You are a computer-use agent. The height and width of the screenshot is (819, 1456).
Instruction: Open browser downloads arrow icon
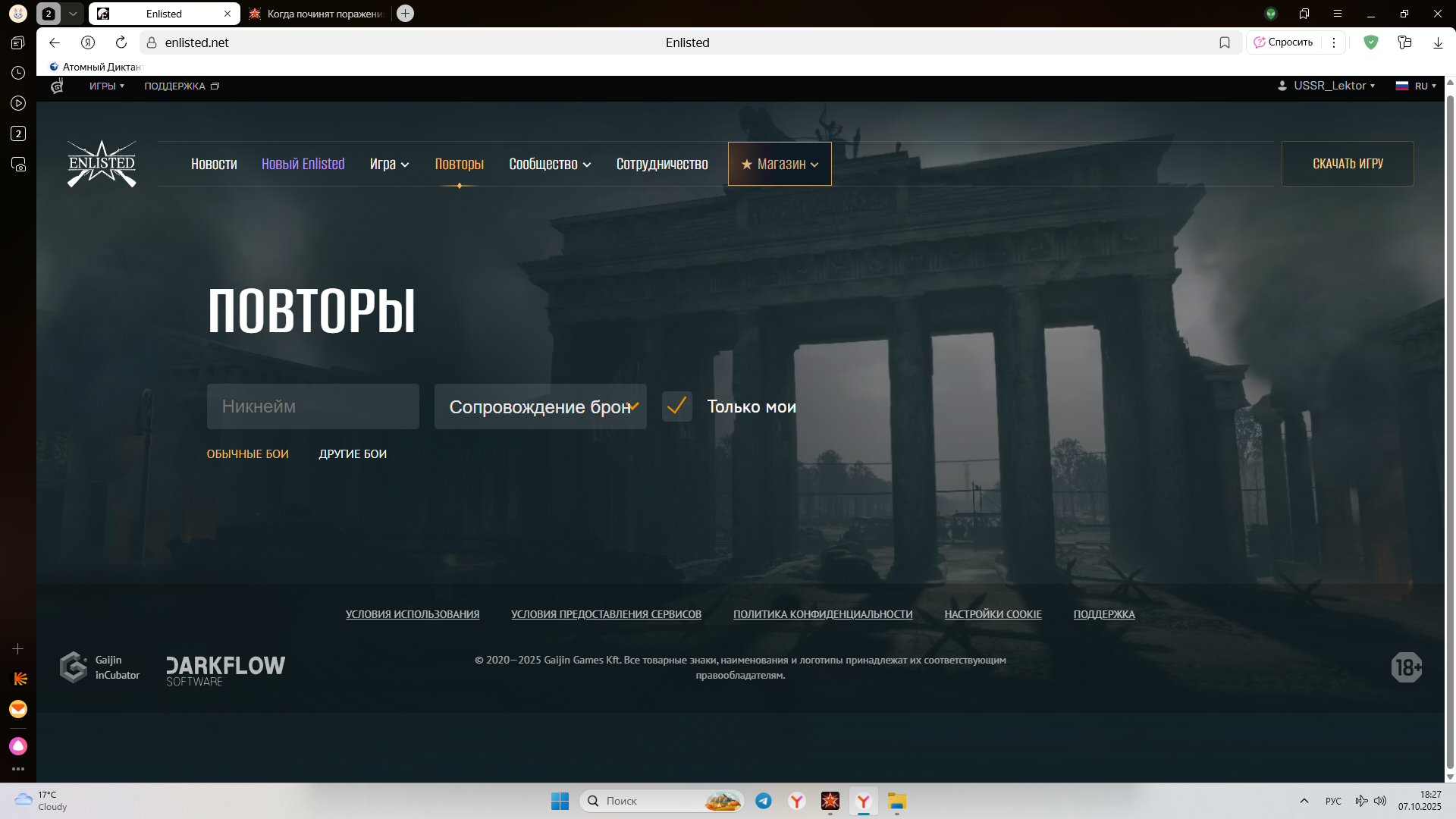(1437, 42)
